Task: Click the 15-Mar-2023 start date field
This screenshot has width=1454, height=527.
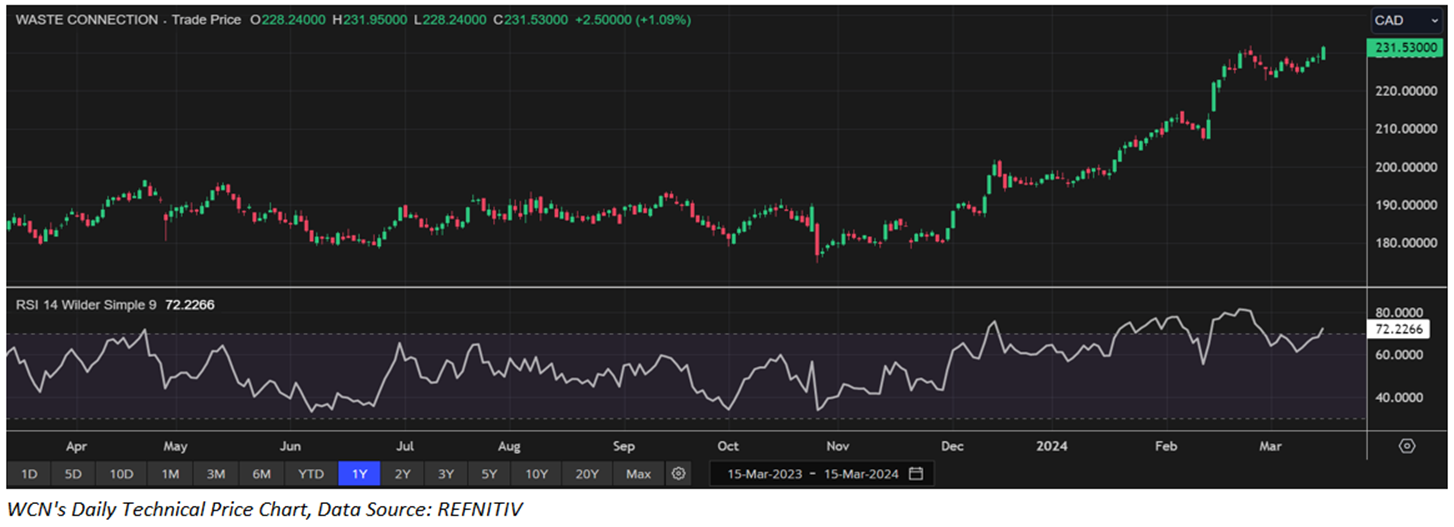Action: coord(762,473)
